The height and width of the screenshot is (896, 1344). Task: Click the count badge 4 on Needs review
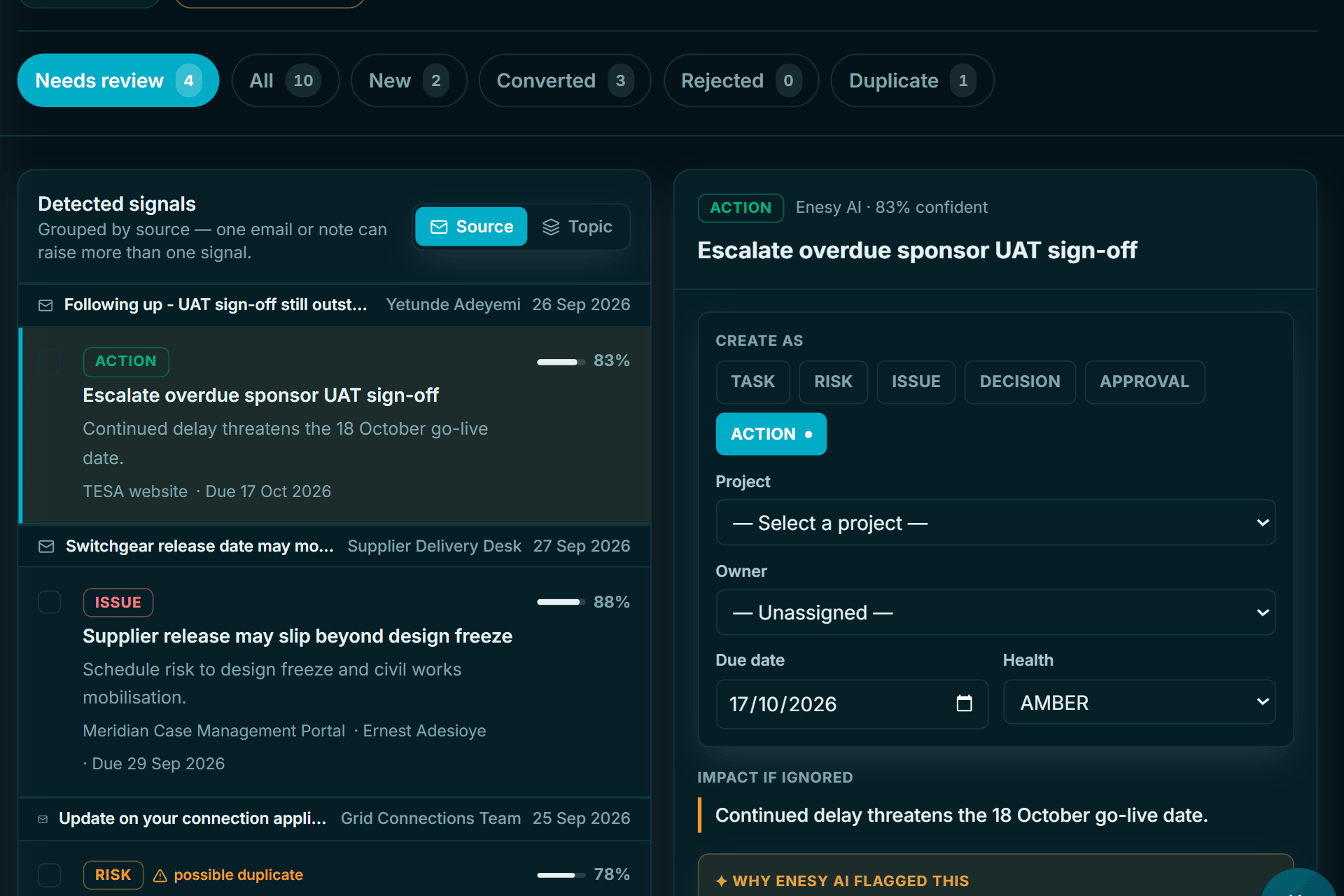tap(188, 81)
